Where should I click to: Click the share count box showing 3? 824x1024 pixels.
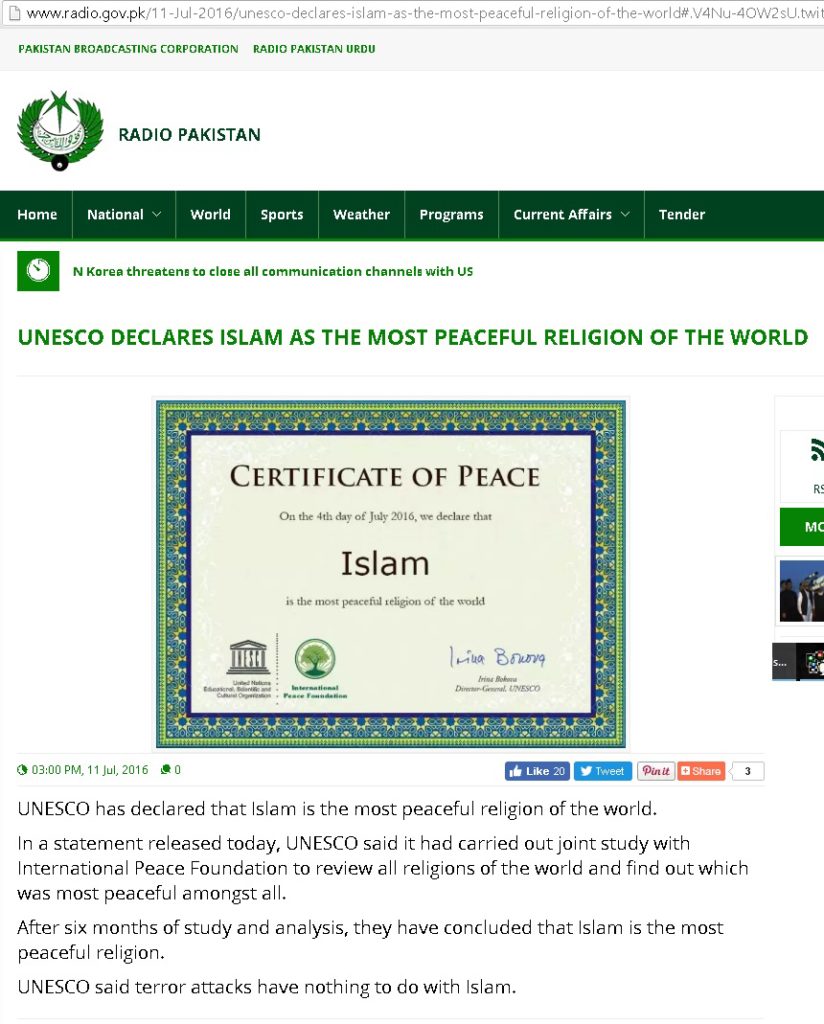(747, 771)
